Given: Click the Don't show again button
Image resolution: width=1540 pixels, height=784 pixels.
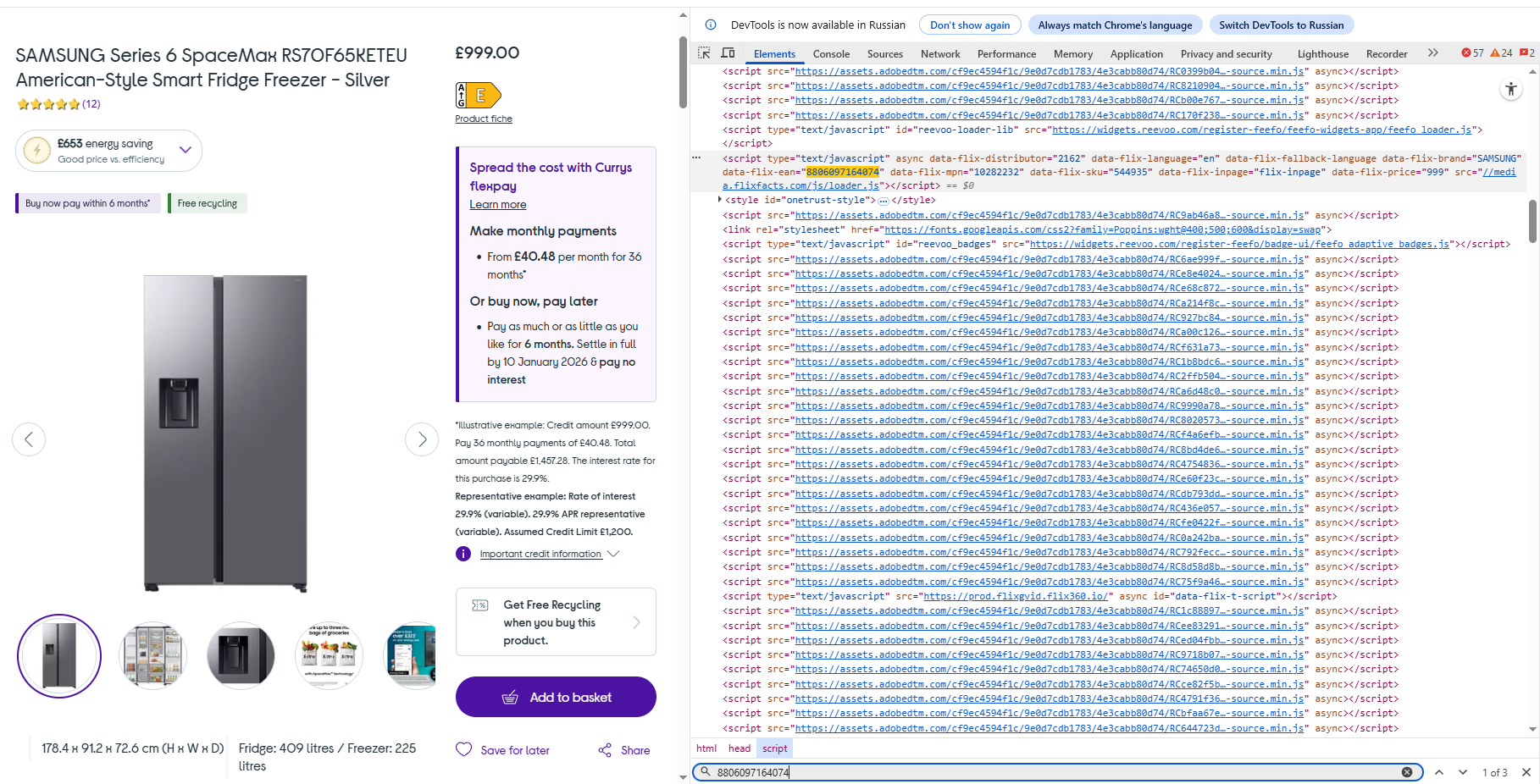Looking at the screenshot, I should (970, 25).
